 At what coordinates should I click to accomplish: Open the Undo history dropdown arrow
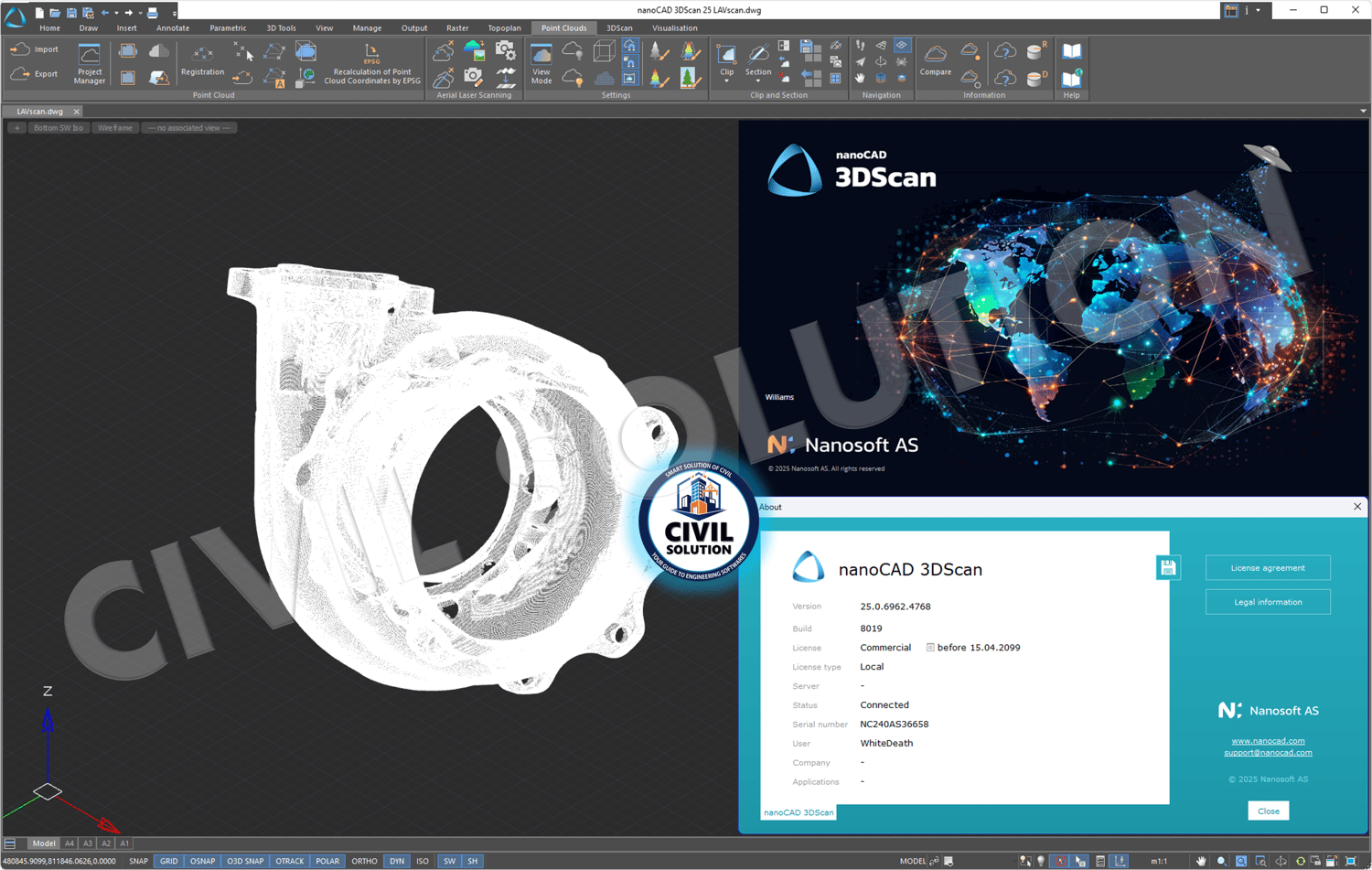click(x=116, y=13)
